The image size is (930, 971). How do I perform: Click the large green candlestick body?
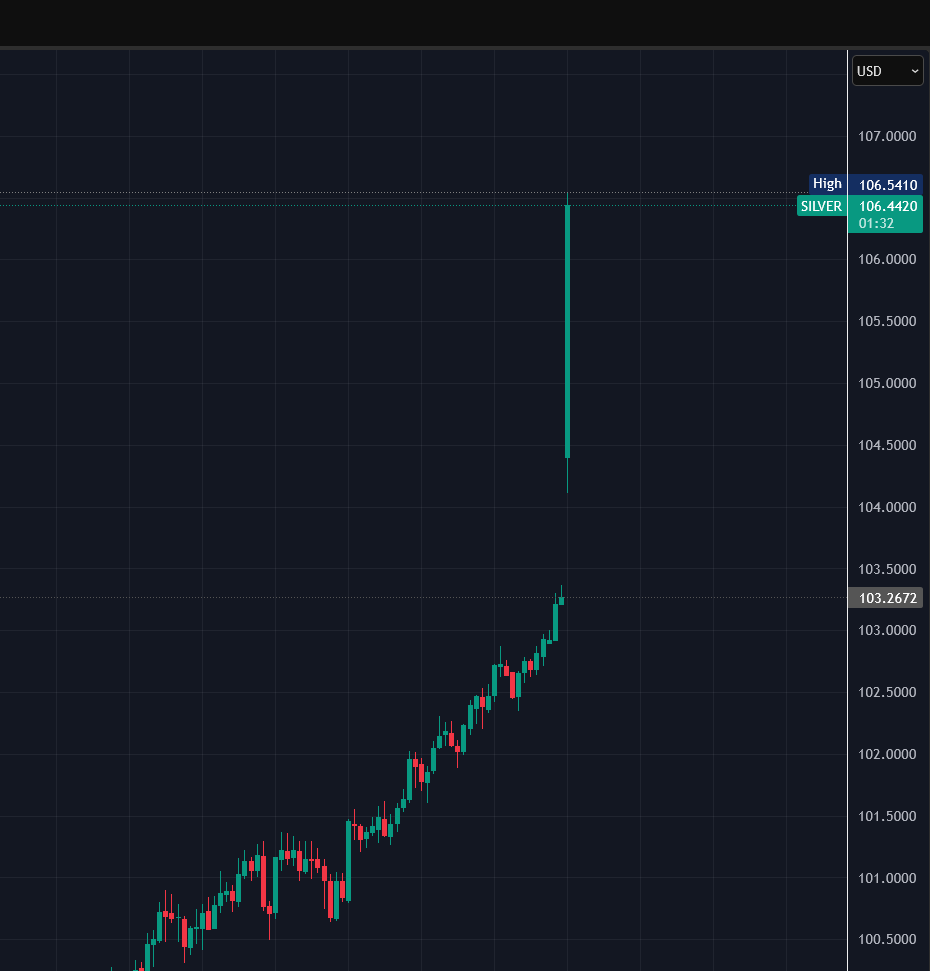(567, 331)
